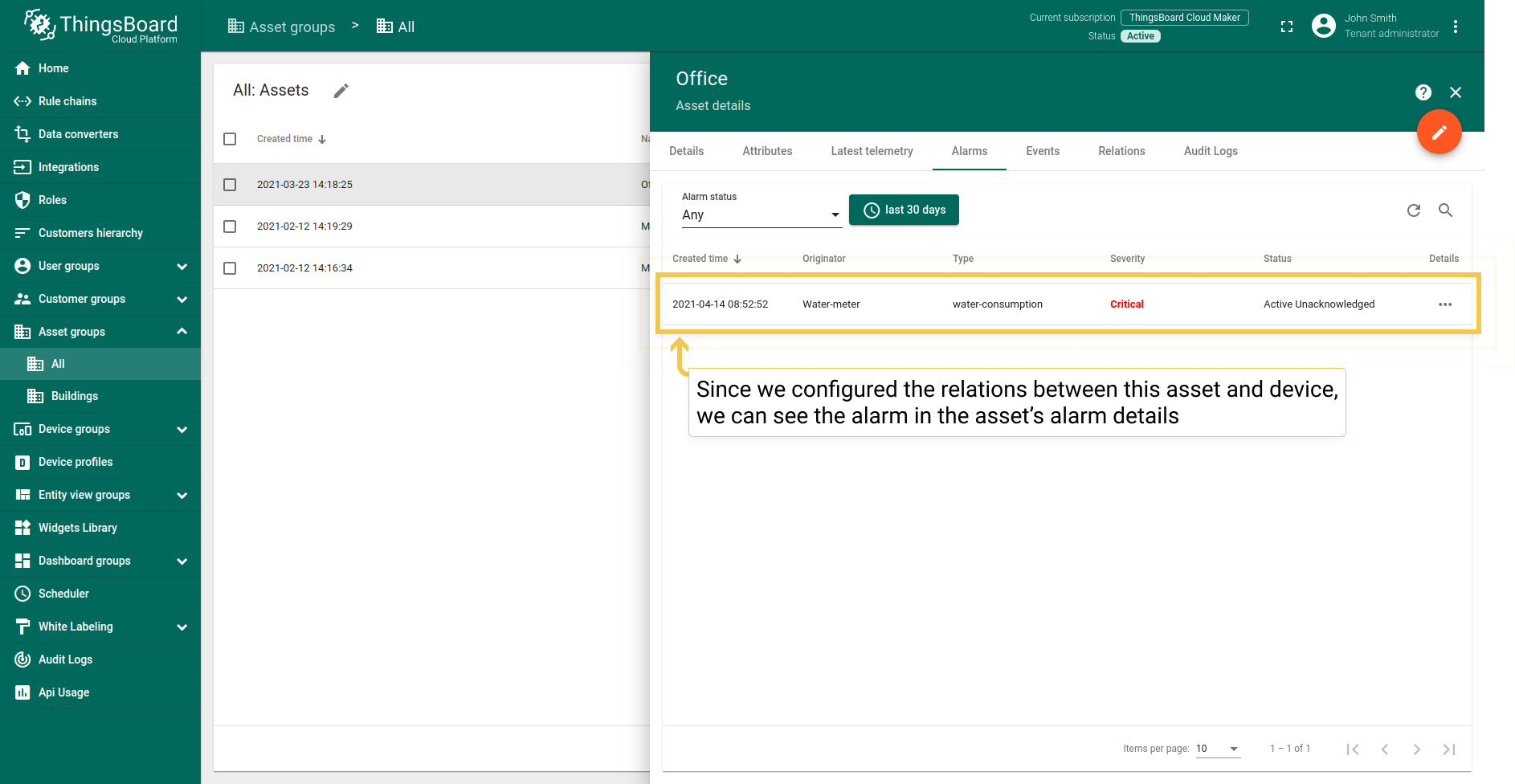Click Critical severity cell

coord(1127,304)
